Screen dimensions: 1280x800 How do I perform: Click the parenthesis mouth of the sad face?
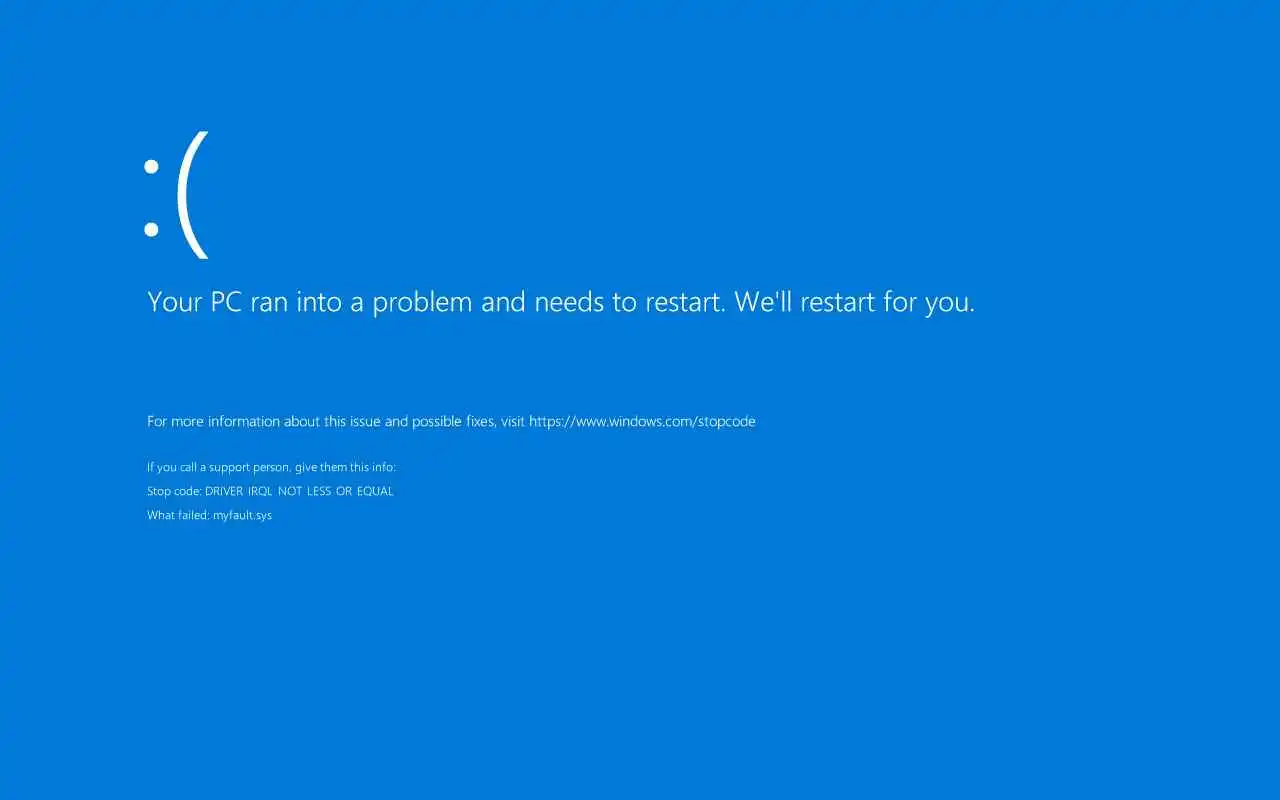[193, 195]
